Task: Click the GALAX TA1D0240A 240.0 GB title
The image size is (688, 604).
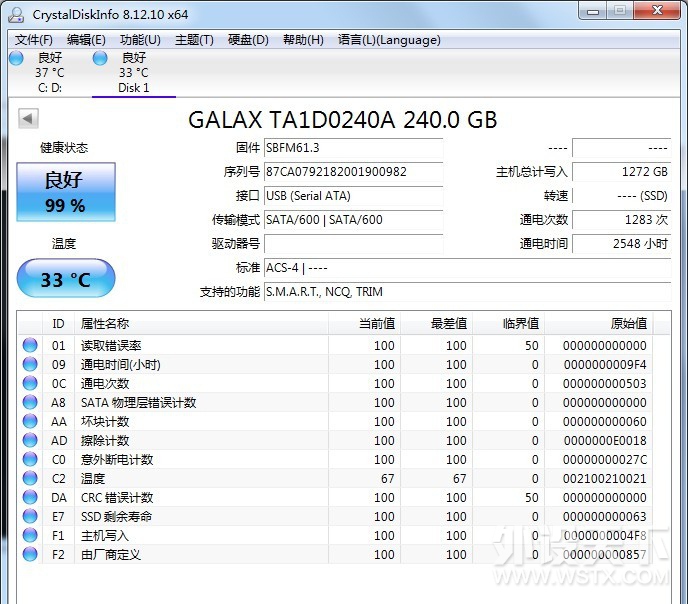Action: point(343,120)
